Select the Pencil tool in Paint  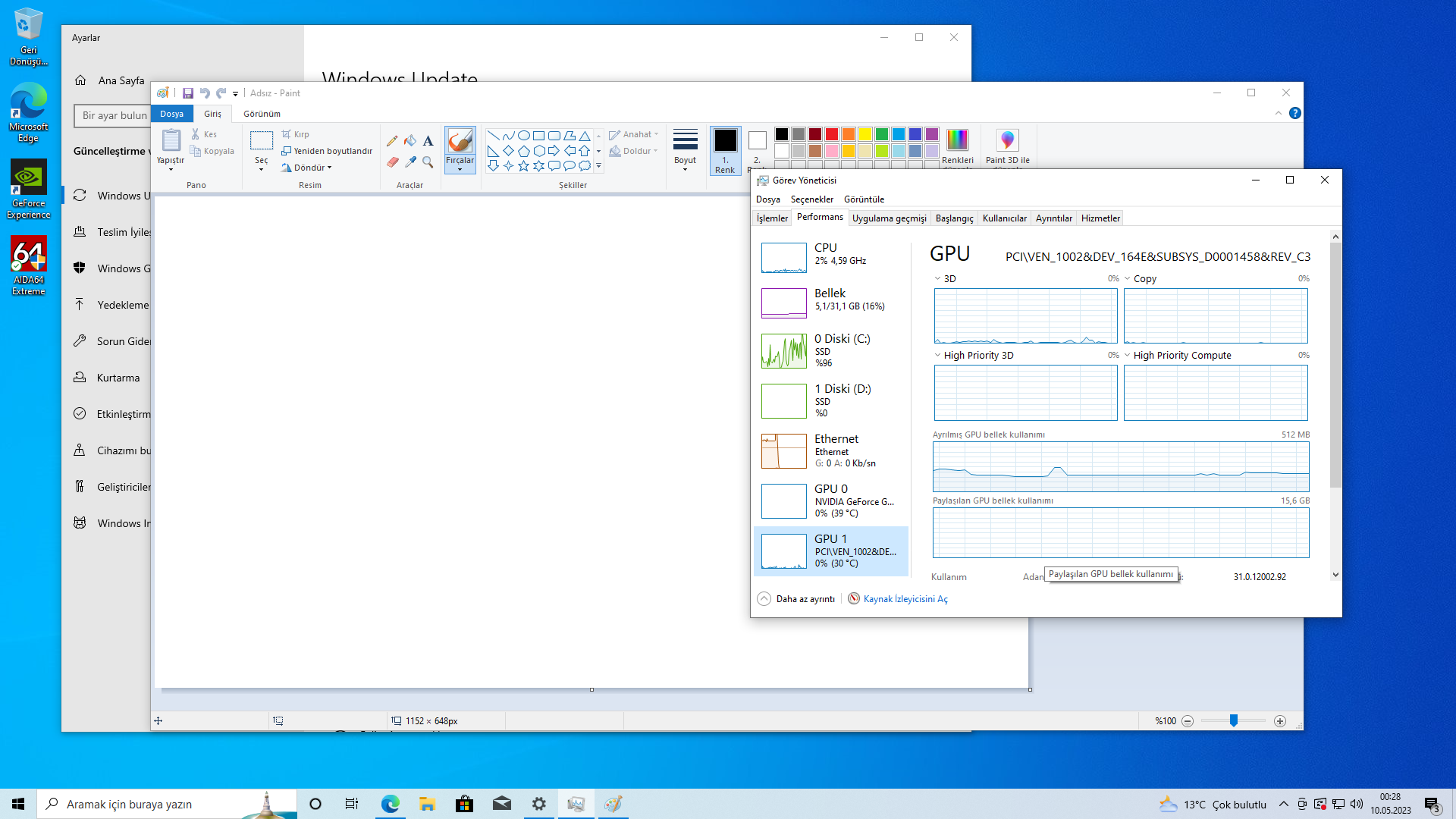tap(392, 141)
